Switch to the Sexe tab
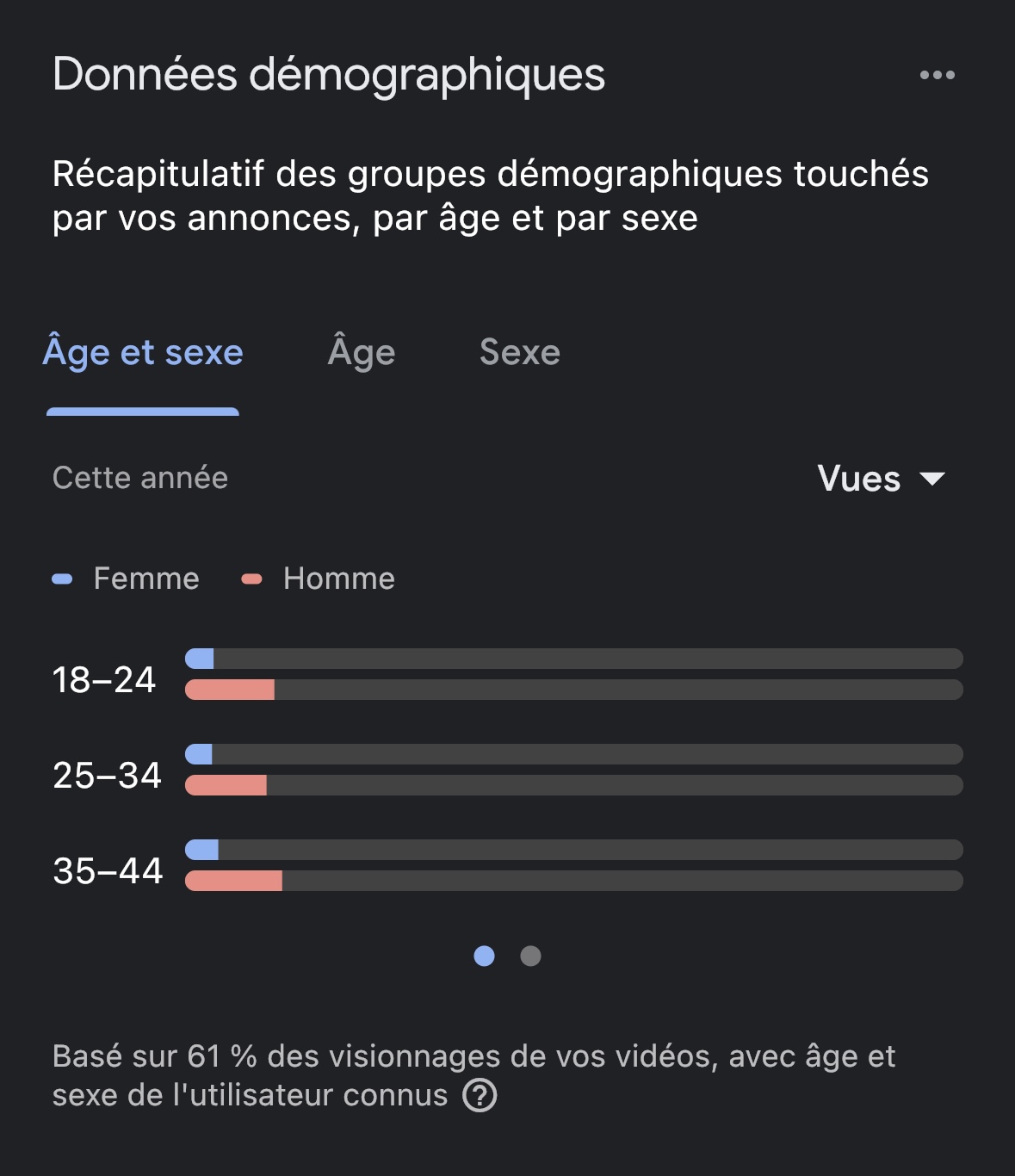This screenshot has width=1015, height=1176. 520,352
